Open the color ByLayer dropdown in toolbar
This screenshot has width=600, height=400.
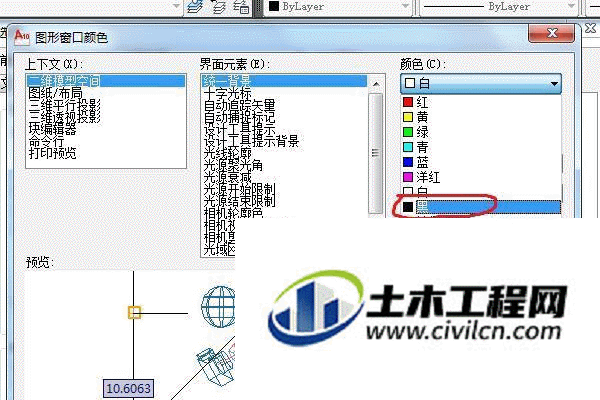(x=338, y=7)
